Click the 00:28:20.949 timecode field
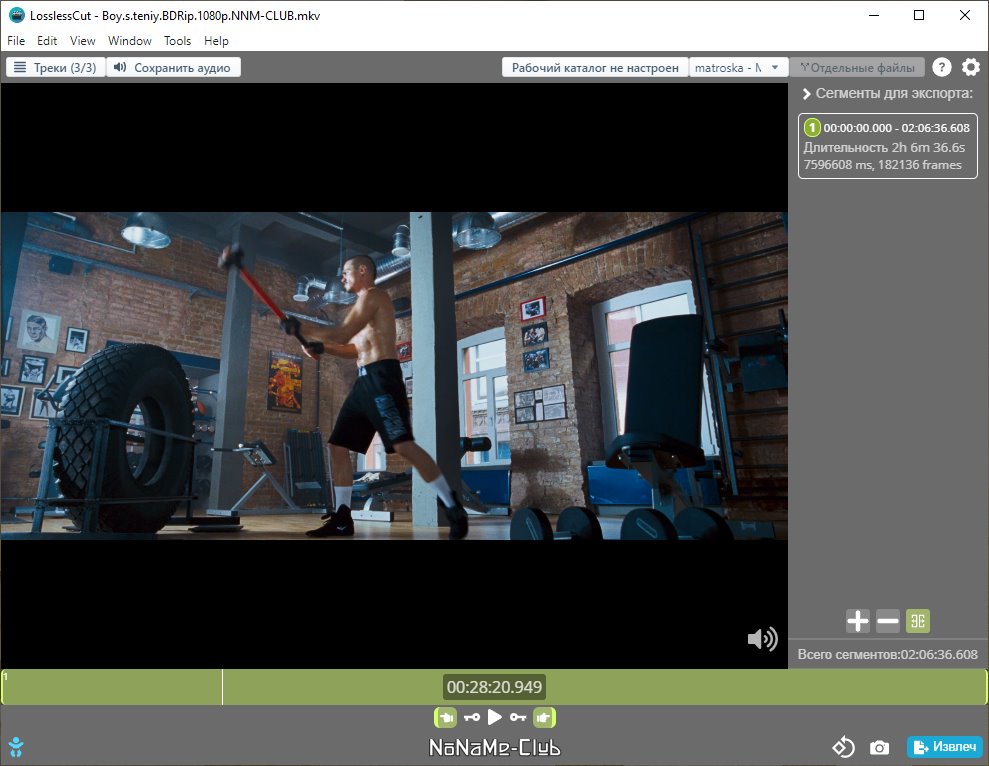Screen dimensions: 989x766 pos(494,687)
